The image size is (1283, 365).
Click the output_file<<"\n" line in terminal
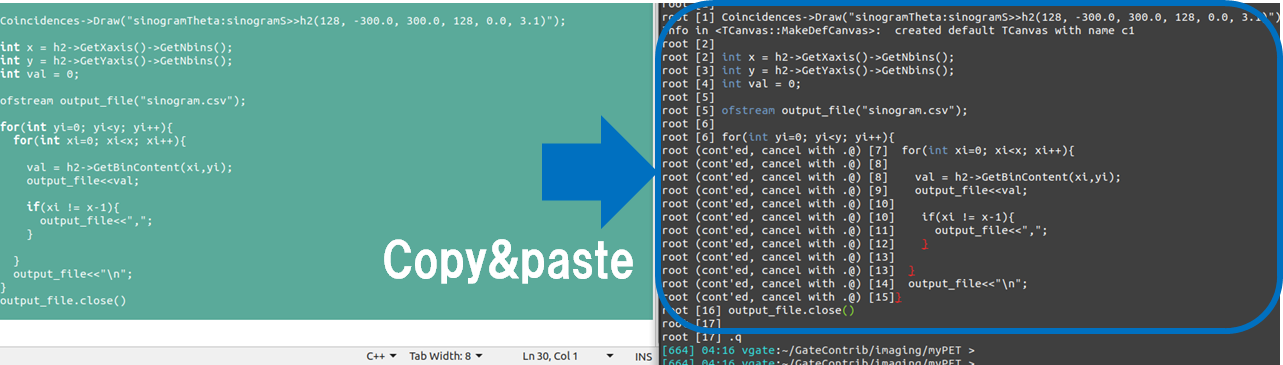[845, 283]
